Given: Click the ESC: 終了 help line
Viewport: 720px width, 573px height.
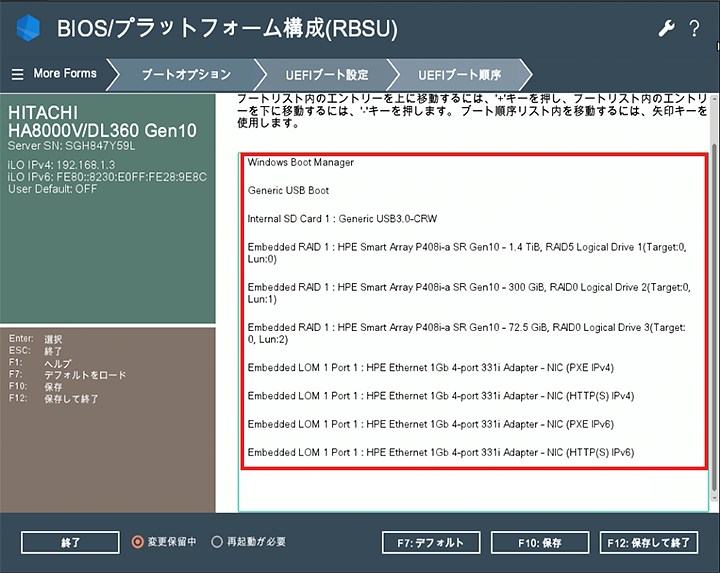Looking at the screenshot, I should [35, 351].
